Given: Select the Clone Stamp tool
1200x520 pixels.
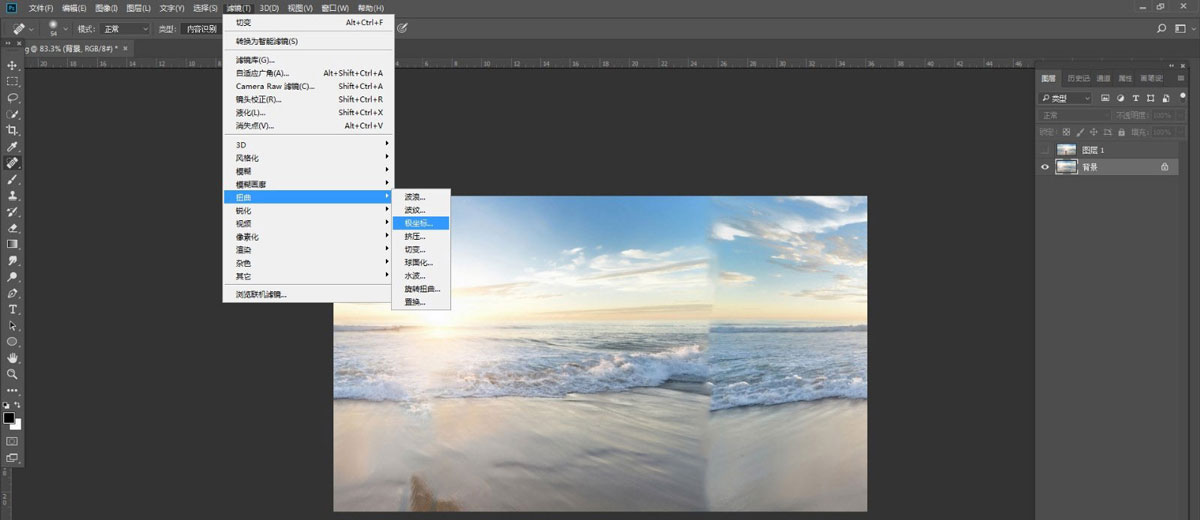Looking at the screenshot, I should (12, 195).
